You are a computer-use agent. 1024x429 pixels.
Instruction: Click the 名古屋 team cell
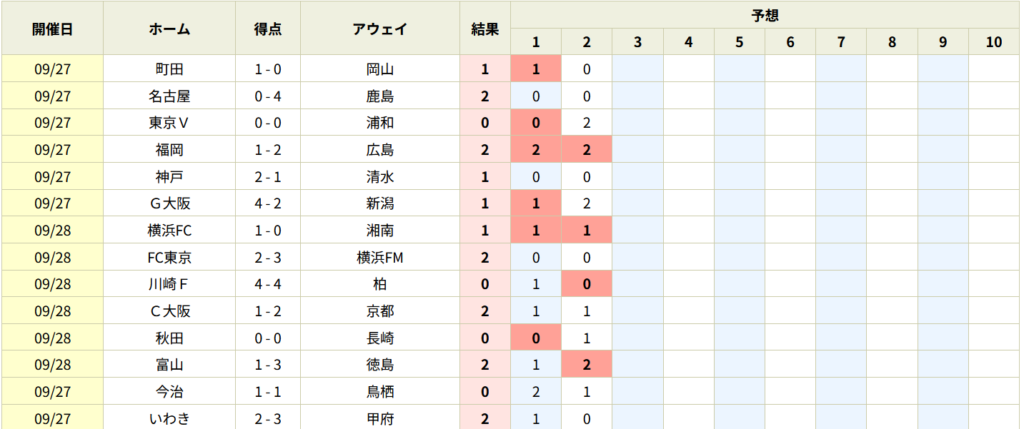169,97
